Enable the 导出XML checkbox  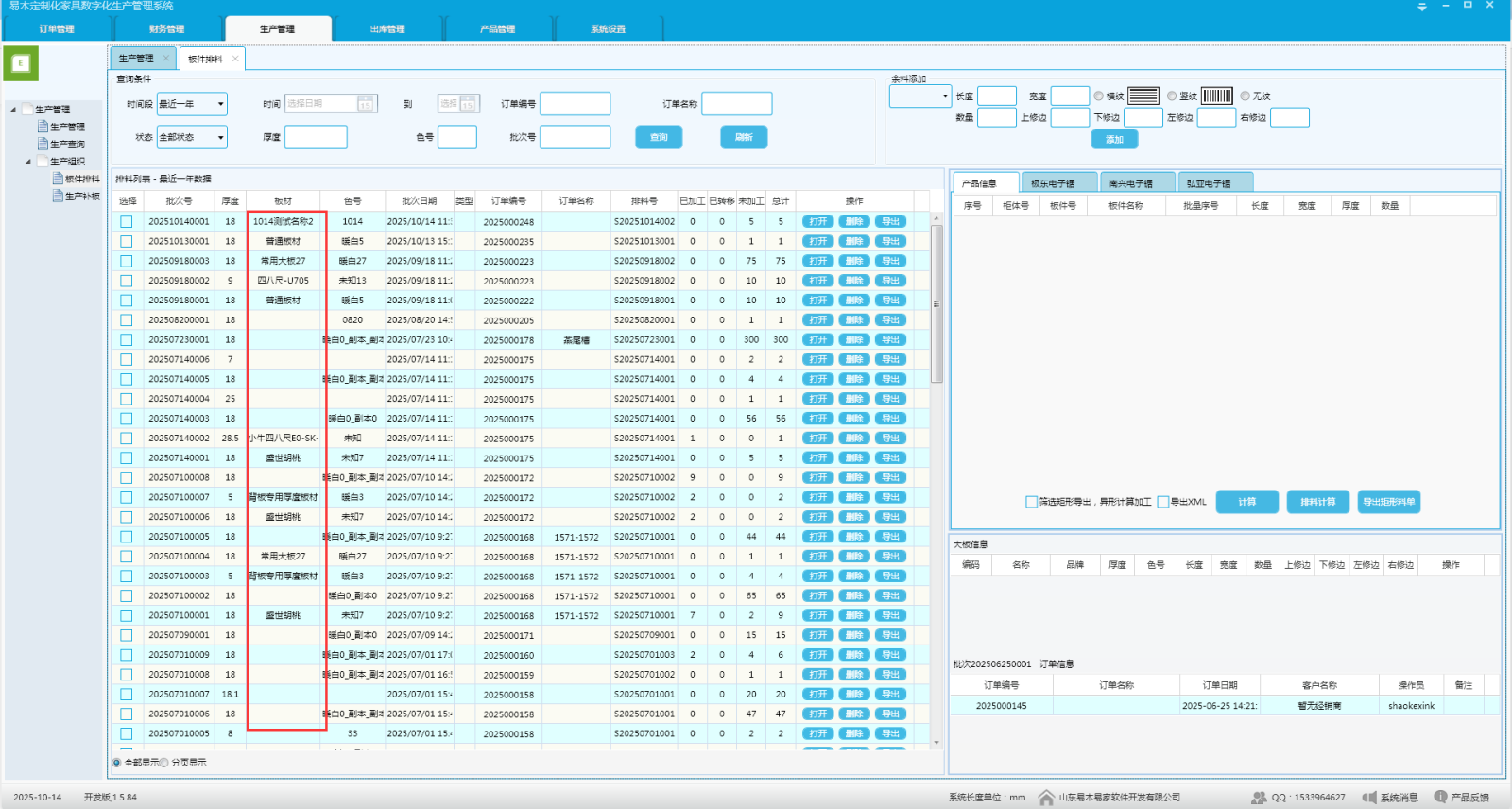(x=1163, y=502)
